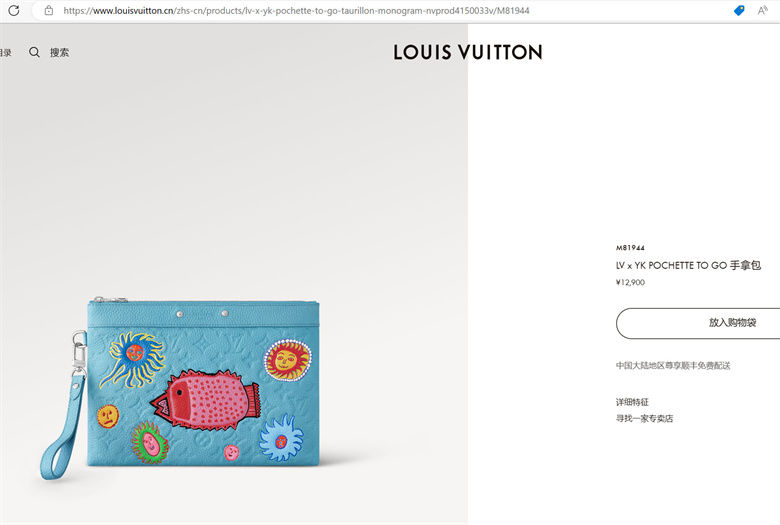
Task: Click the 中国大陆地区尊享顺丰免费配送 delivery notice
Action: coord(673,366)
